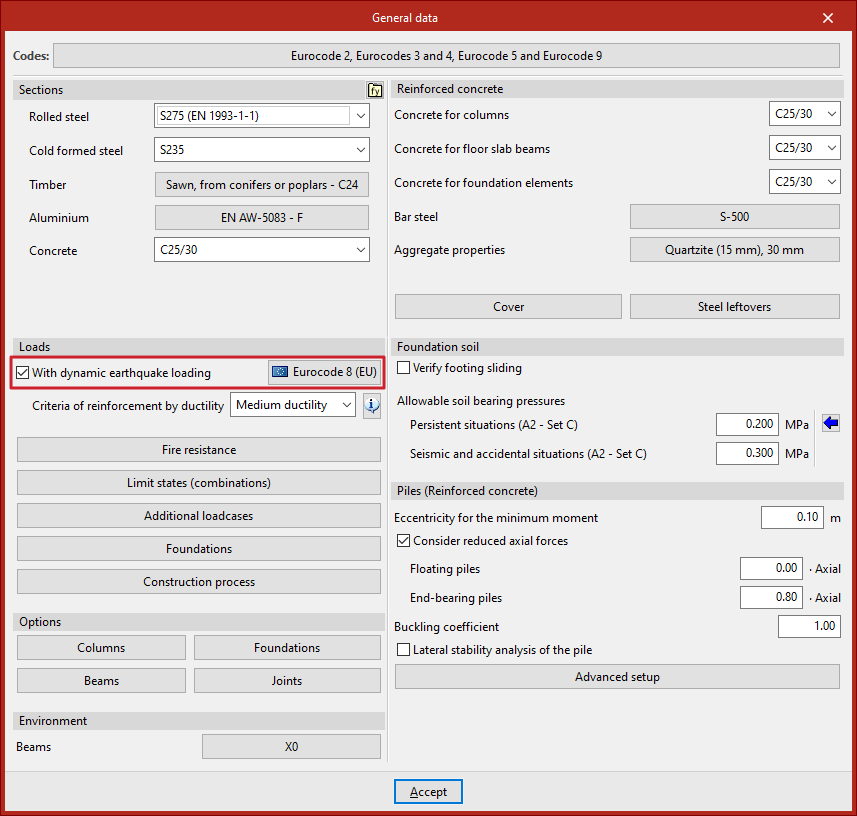Screen dimensions: 857x816
Task: Open the Joints options button
Action: coord(287,680)
